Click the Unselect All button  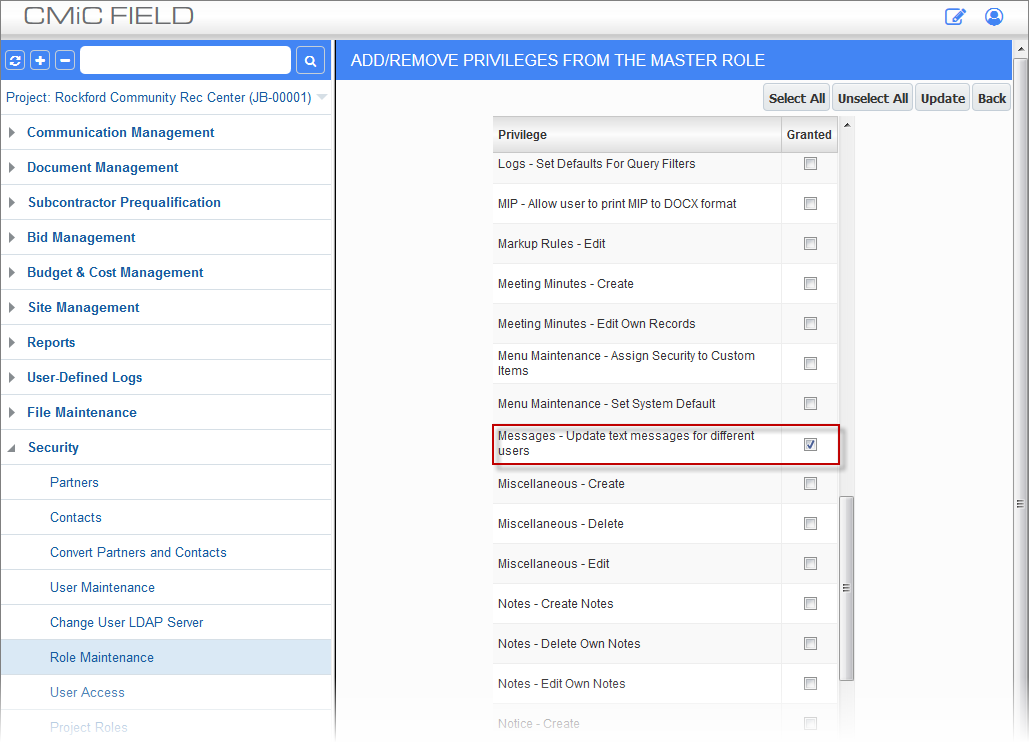[x=873, y=98]
